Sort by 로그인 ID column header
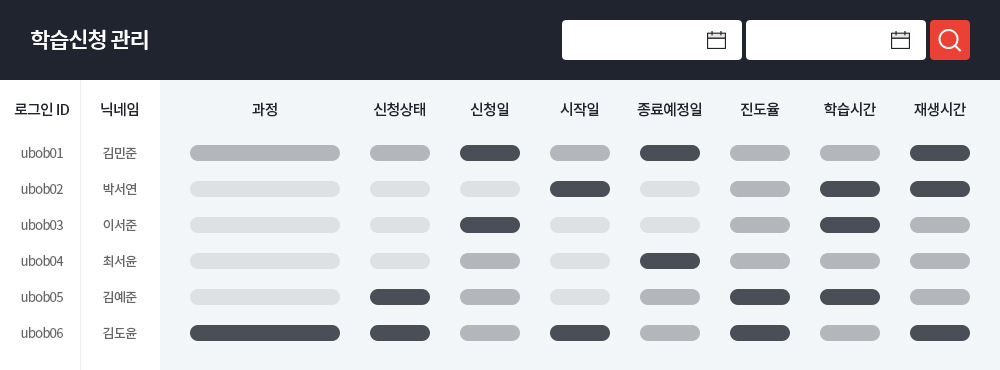The width and height of the screenshot is (1000, 370). click(42, 110)
